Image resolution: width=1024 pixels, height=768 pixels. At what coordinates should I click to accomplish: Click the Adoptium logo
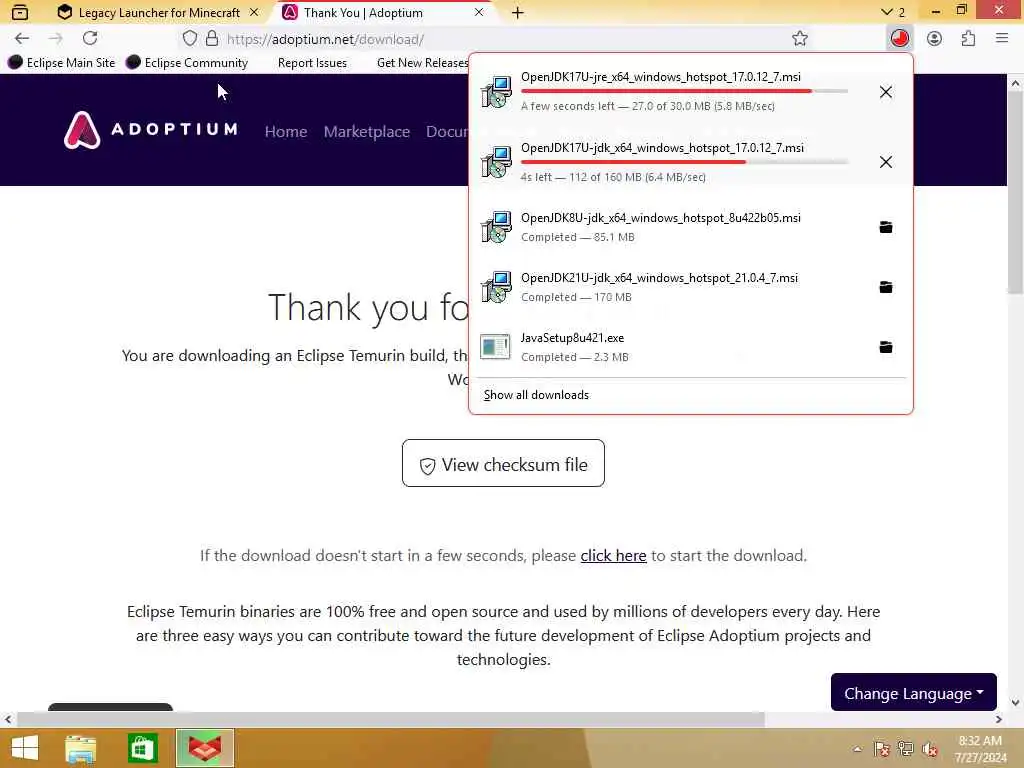151,130
